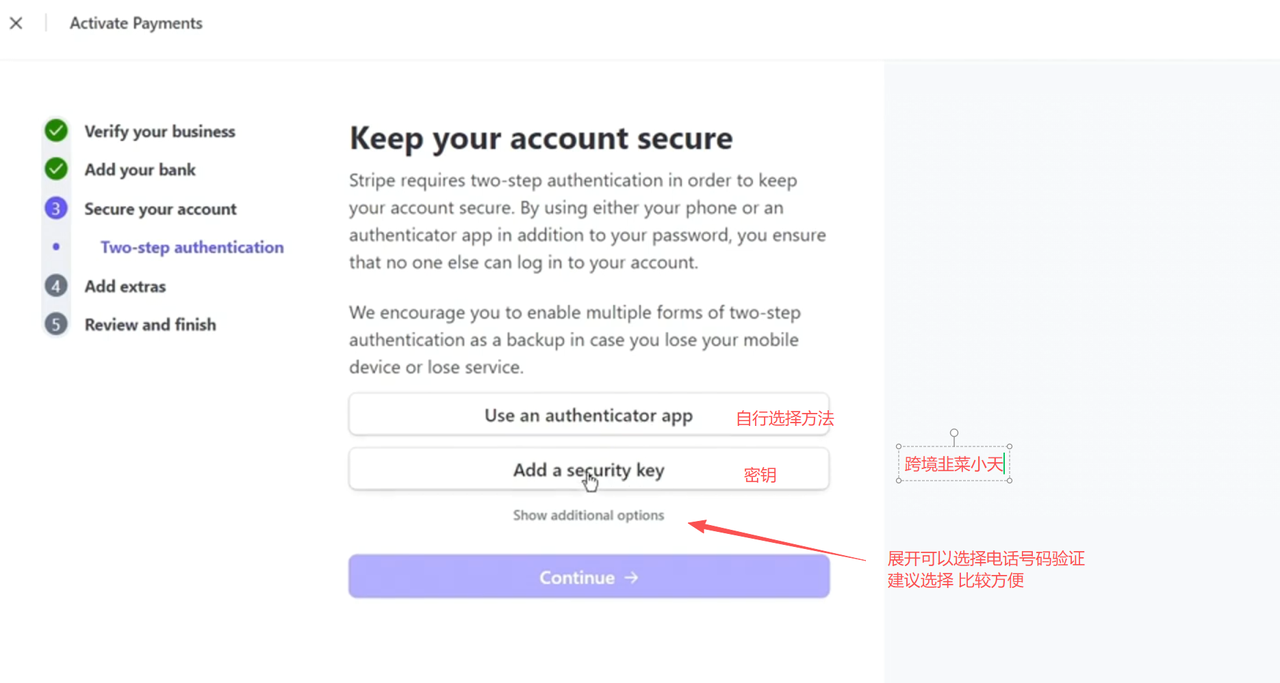The height and width of the screenshot is (683, 1280).
Task: Close the Activate Payments dialog
Action: (16, 23)
